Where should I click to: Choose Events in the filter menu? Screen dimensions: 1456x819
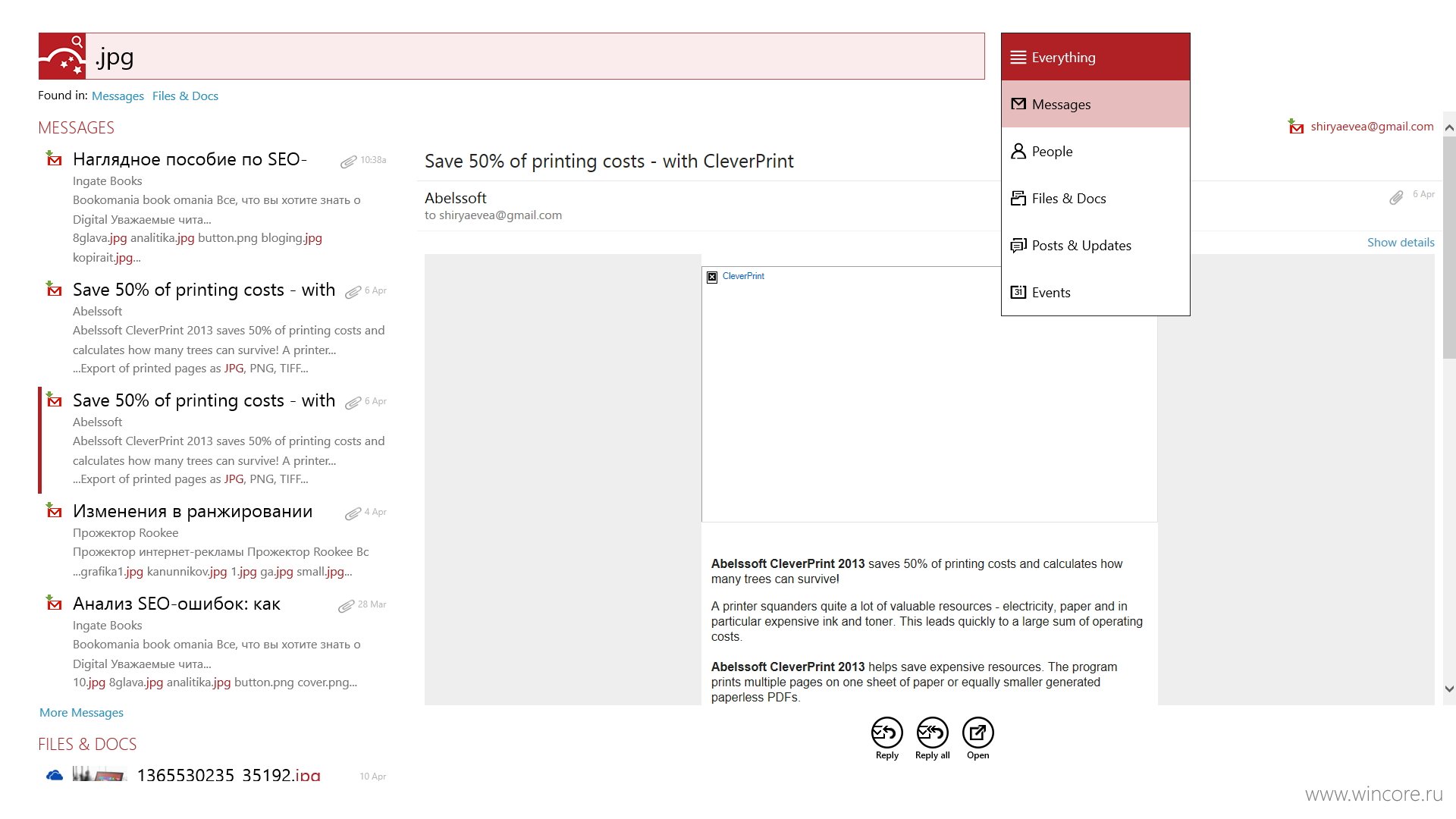1095,292
